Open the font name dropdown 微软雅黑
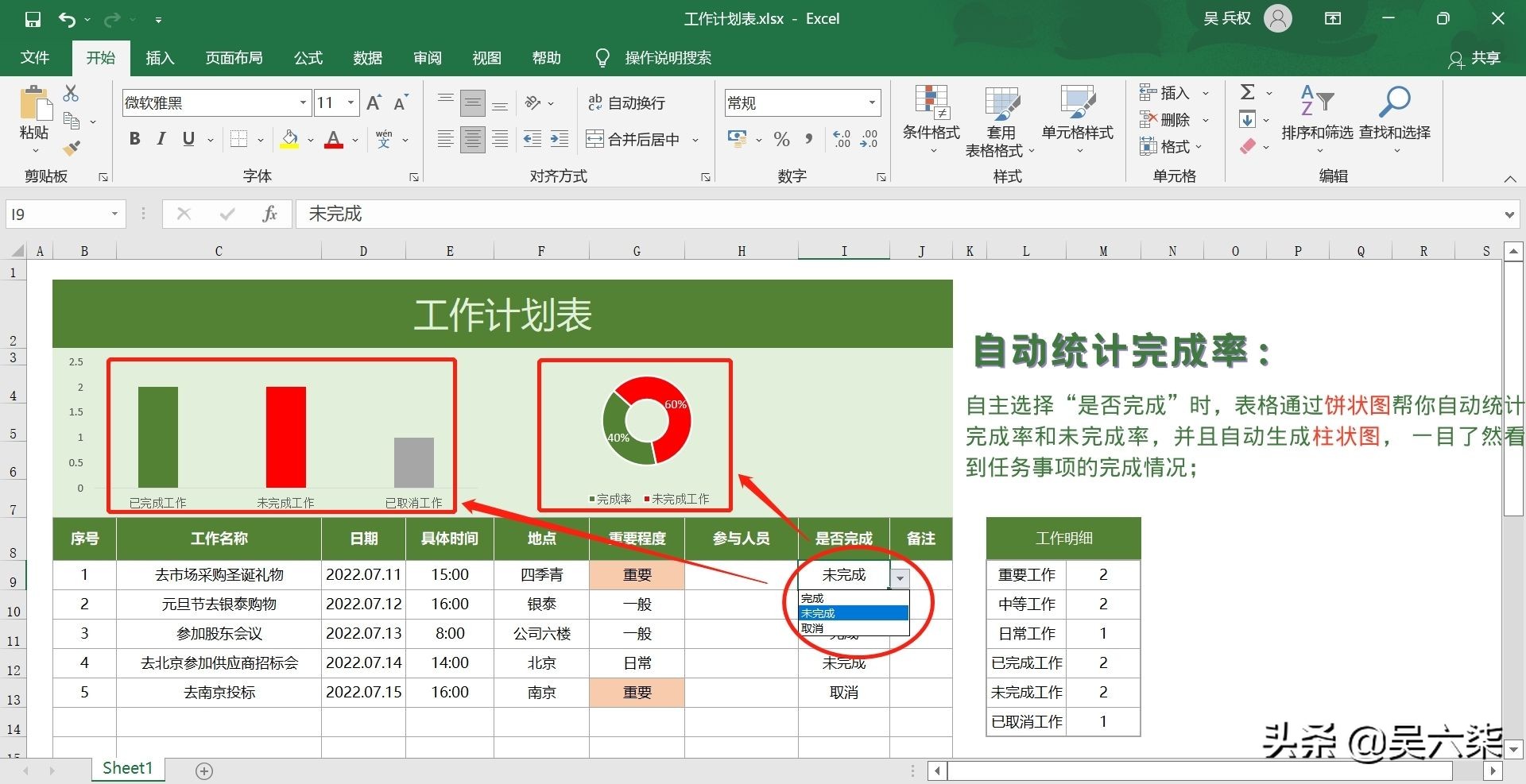The image size is (1526, 784). pos(303,102)
